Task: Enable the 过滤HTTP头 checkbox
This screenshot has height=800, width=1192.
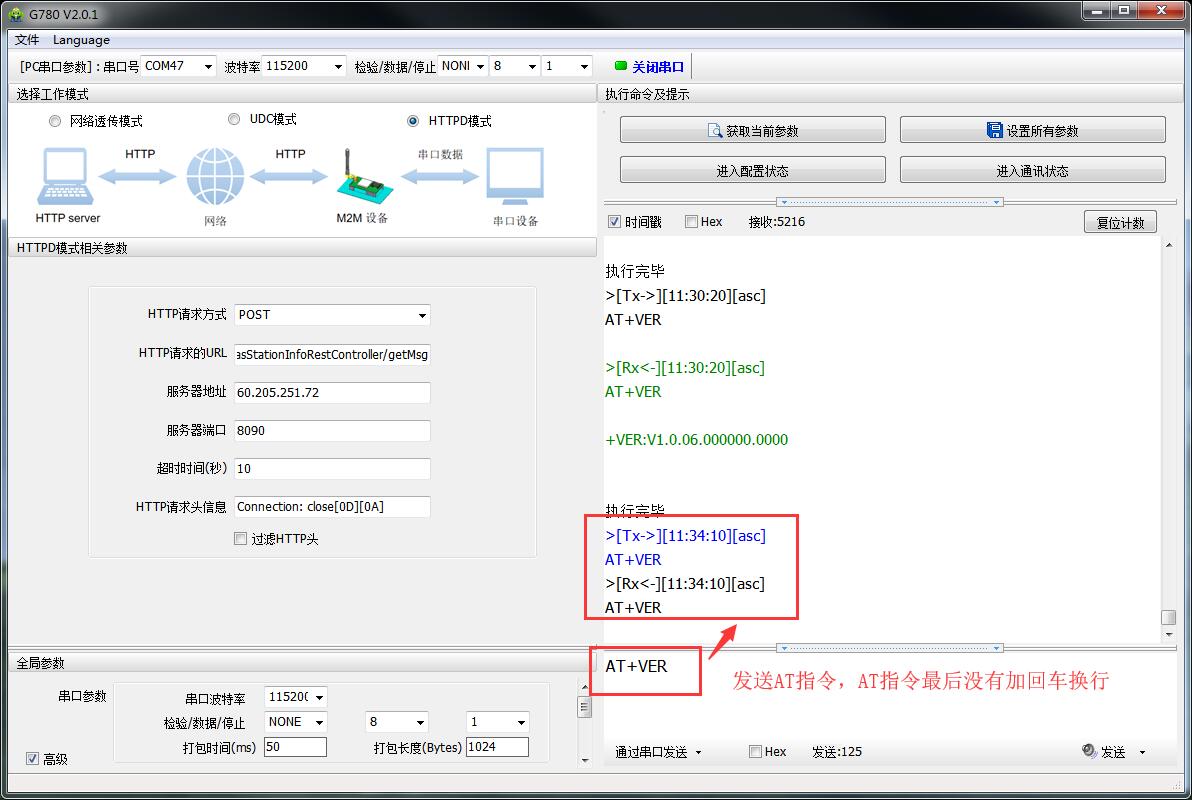Action: point(240,539)
